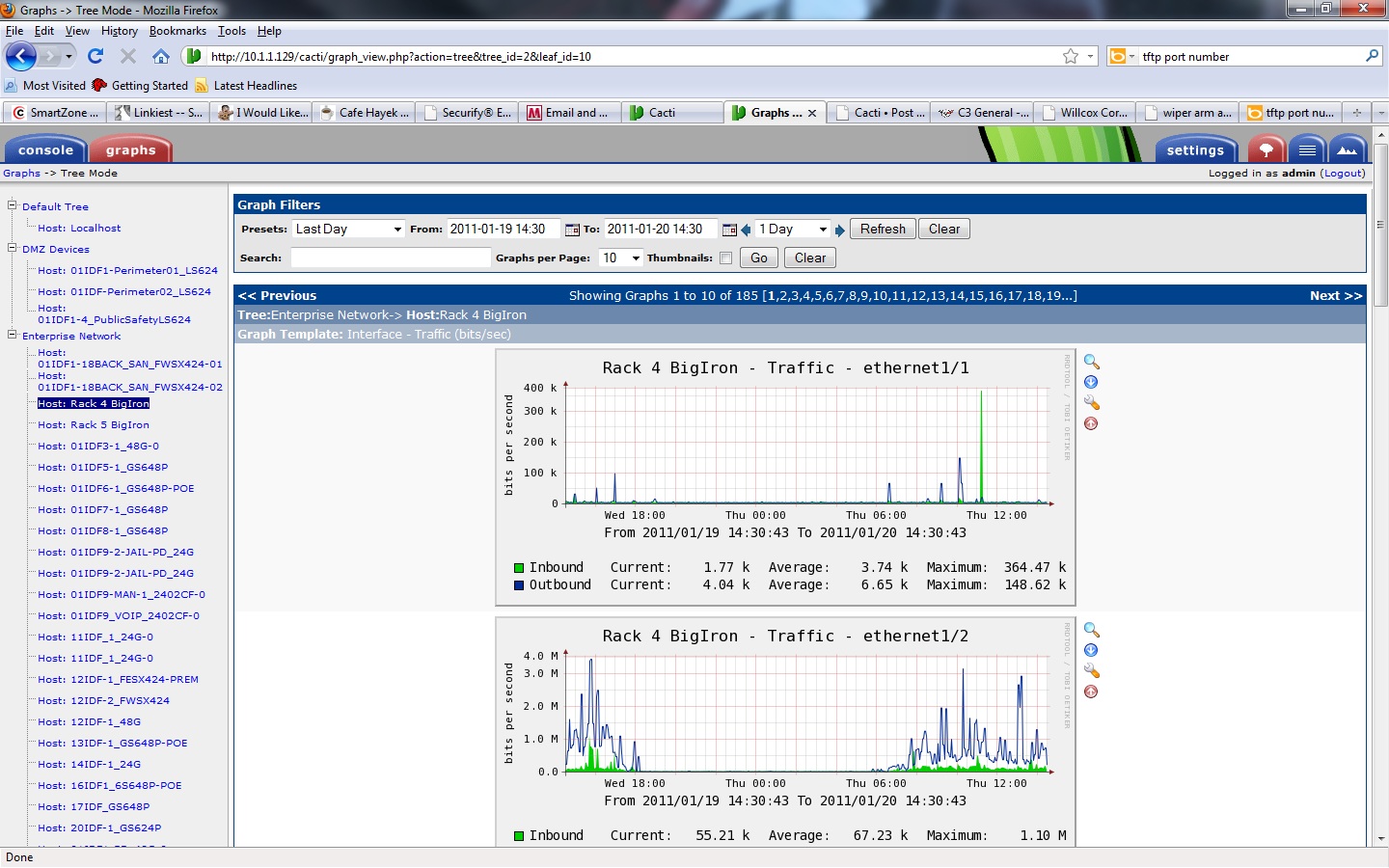The image size is (1389, 868).
Task: Select Host: 12IDF-2_FWSX424
Action: click(103, 701)
